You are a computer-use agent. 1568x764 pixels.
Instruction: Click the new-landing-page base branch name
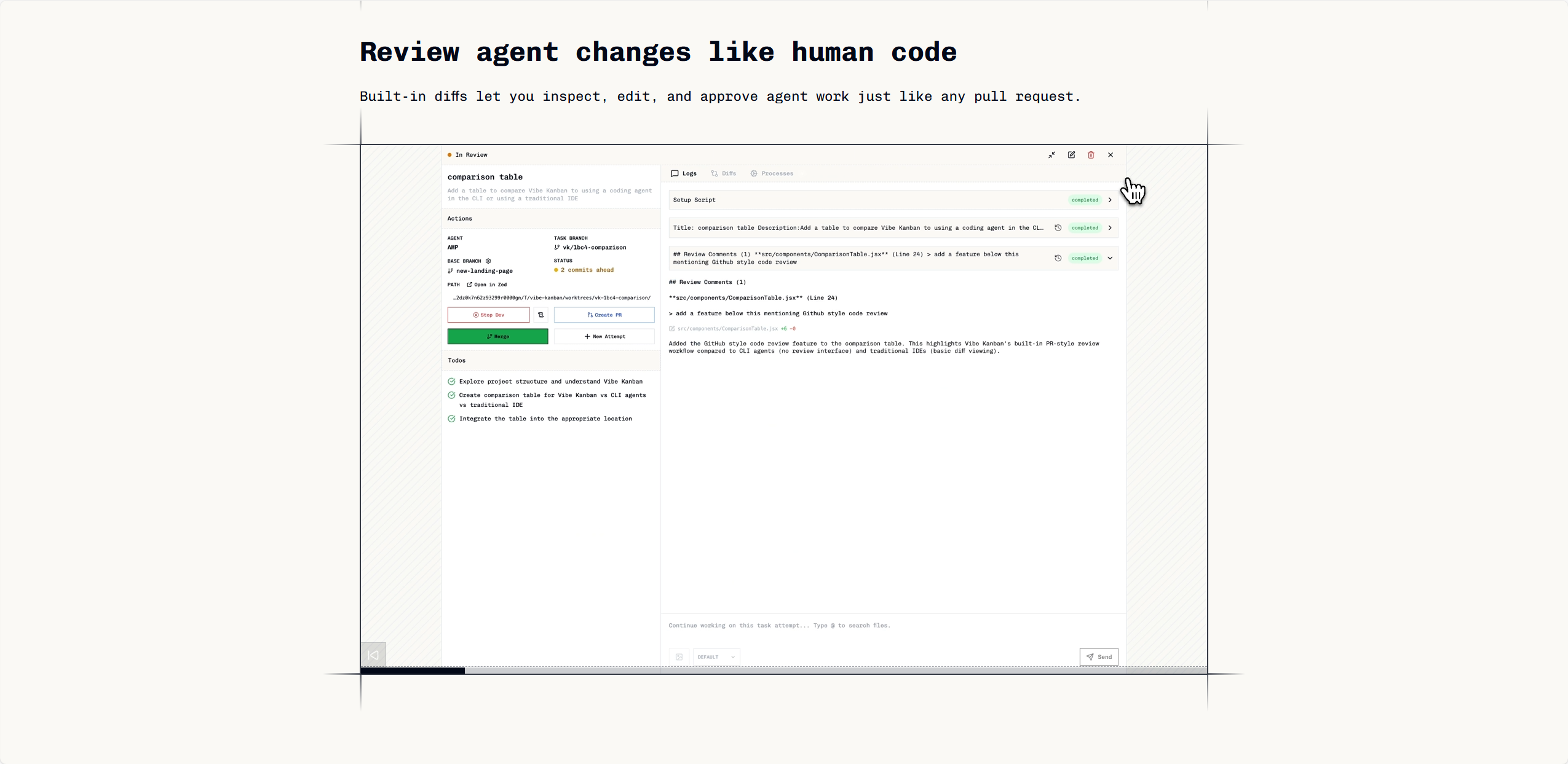click(485, 271)
